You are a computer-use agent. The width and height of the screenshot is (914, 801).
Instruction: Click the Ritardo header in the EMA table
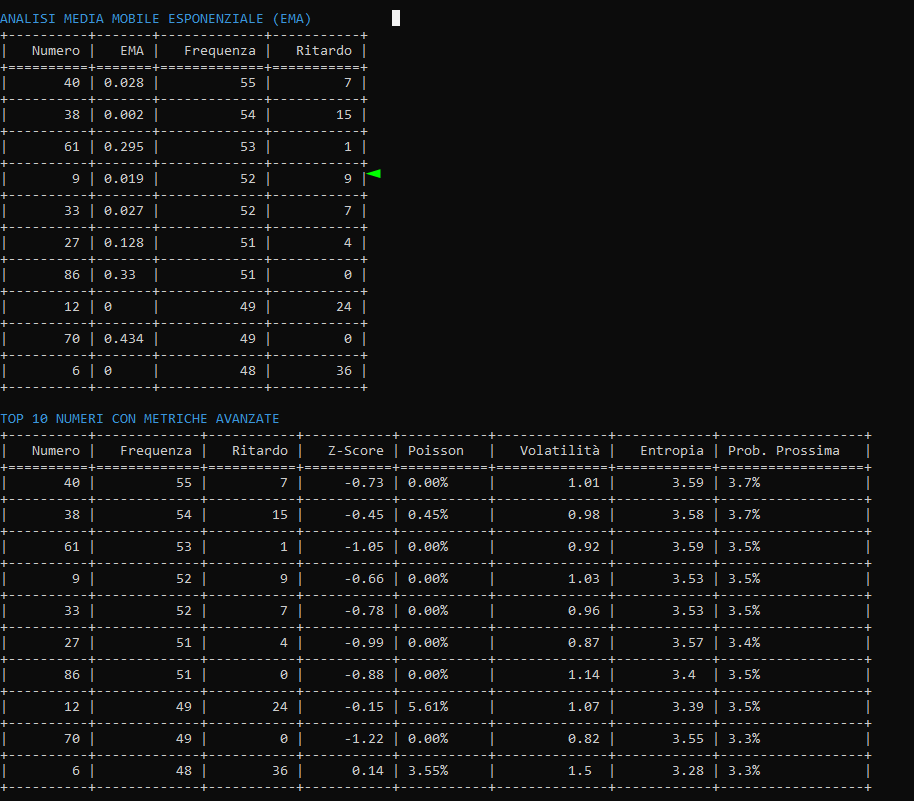click(x=324, y=51)
